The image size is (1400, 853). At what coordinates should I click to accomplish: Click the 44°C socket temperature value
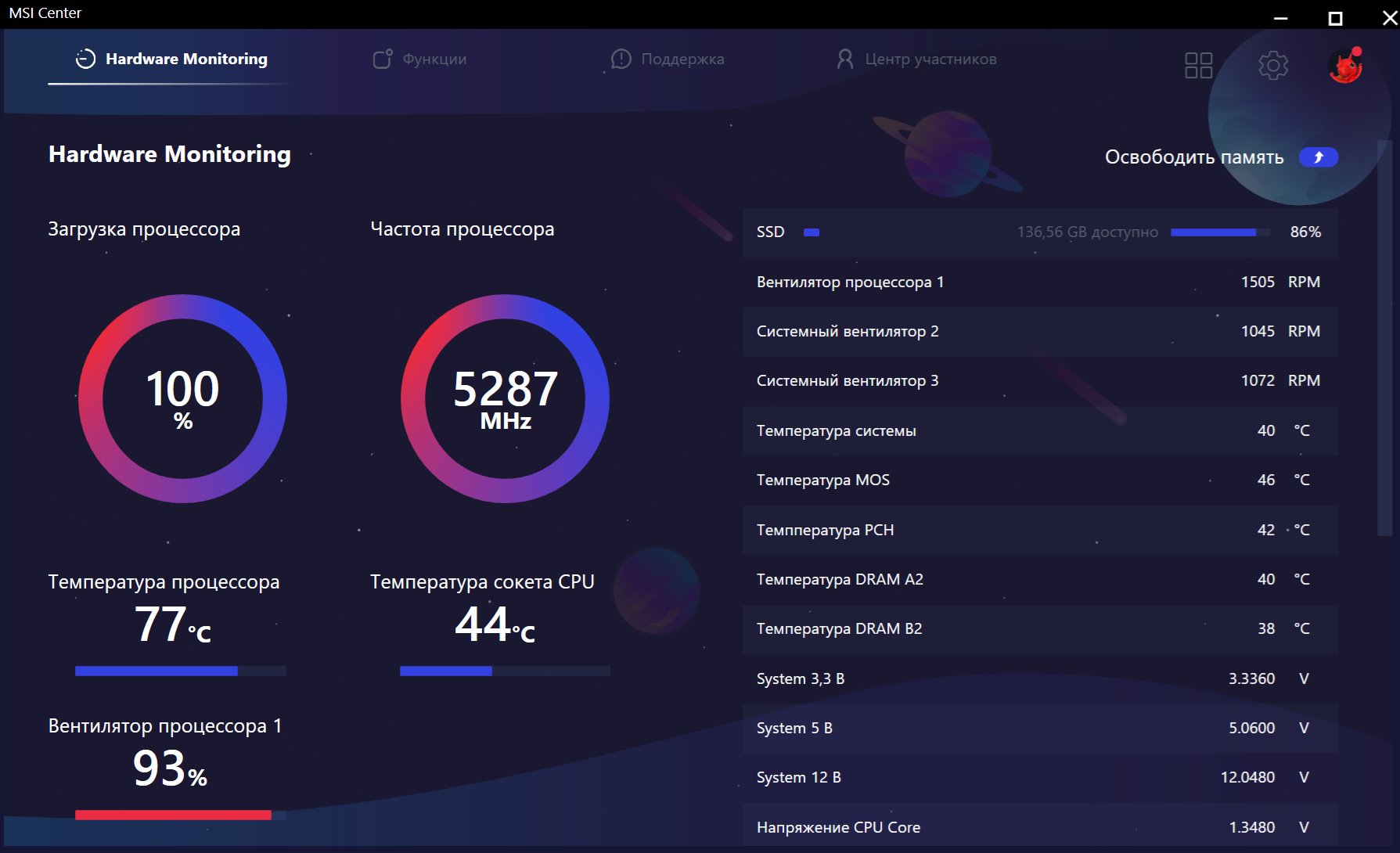coord(495,625)
